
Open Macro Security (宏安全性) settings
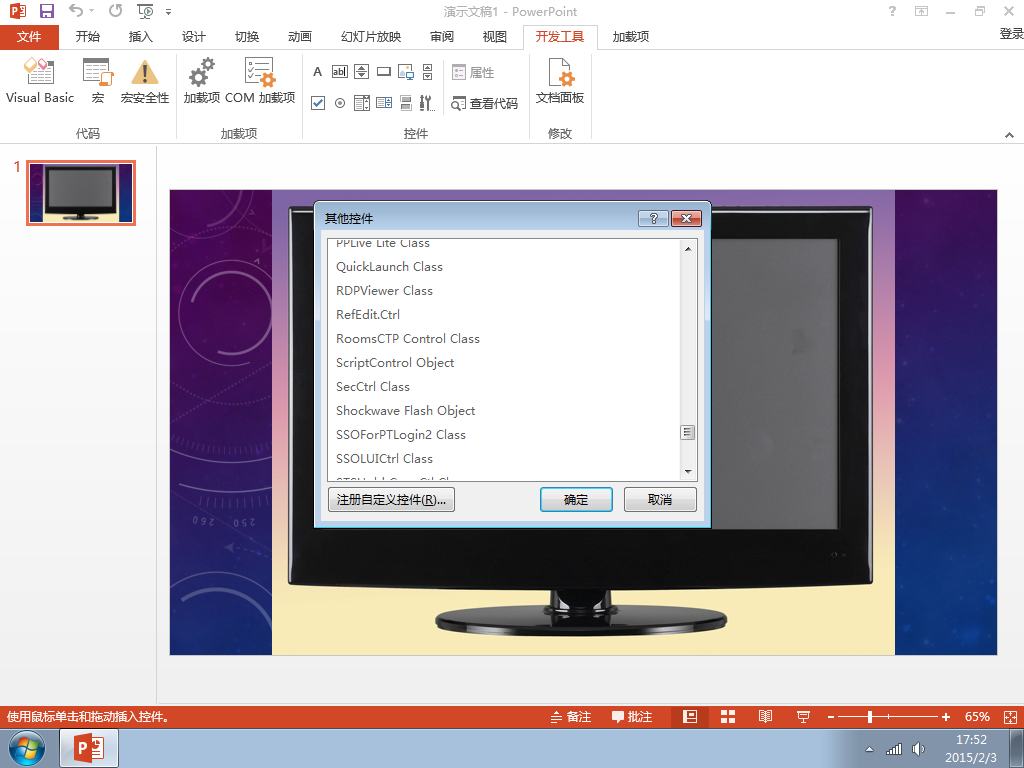tap(145, 81)
